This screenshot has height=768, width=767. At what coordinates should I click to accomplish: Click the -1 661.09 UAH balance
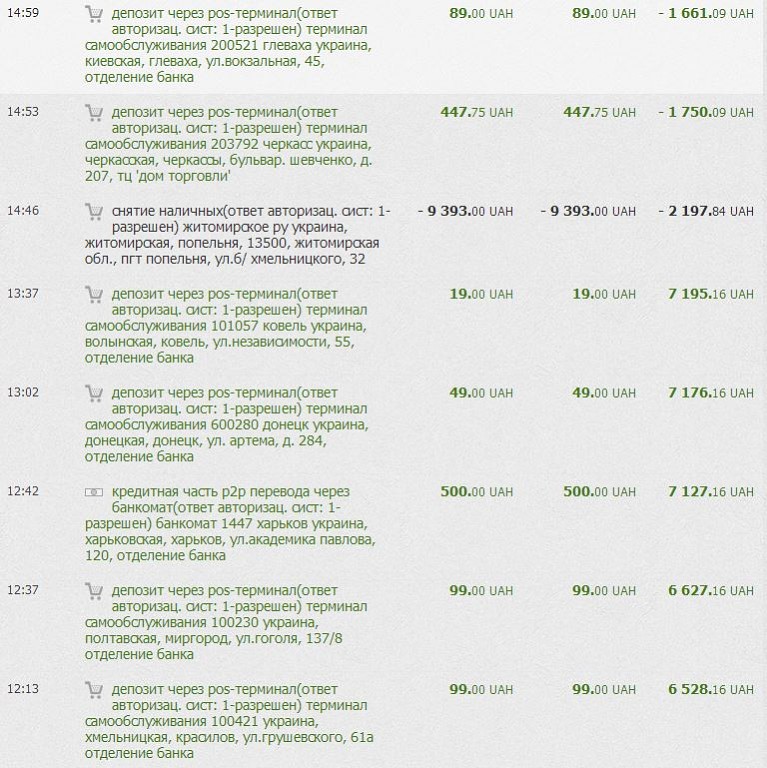[x=707, y=14]
